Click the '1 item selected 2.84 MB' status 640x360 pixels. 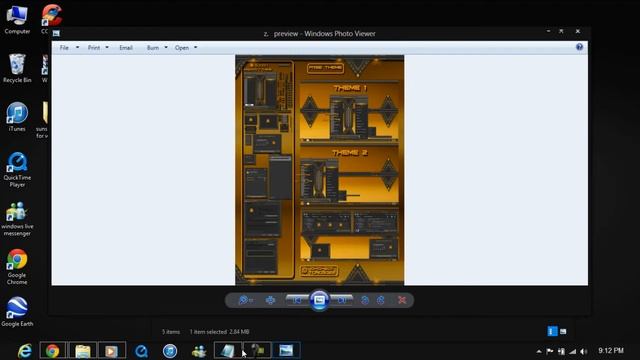click(220, 332)
